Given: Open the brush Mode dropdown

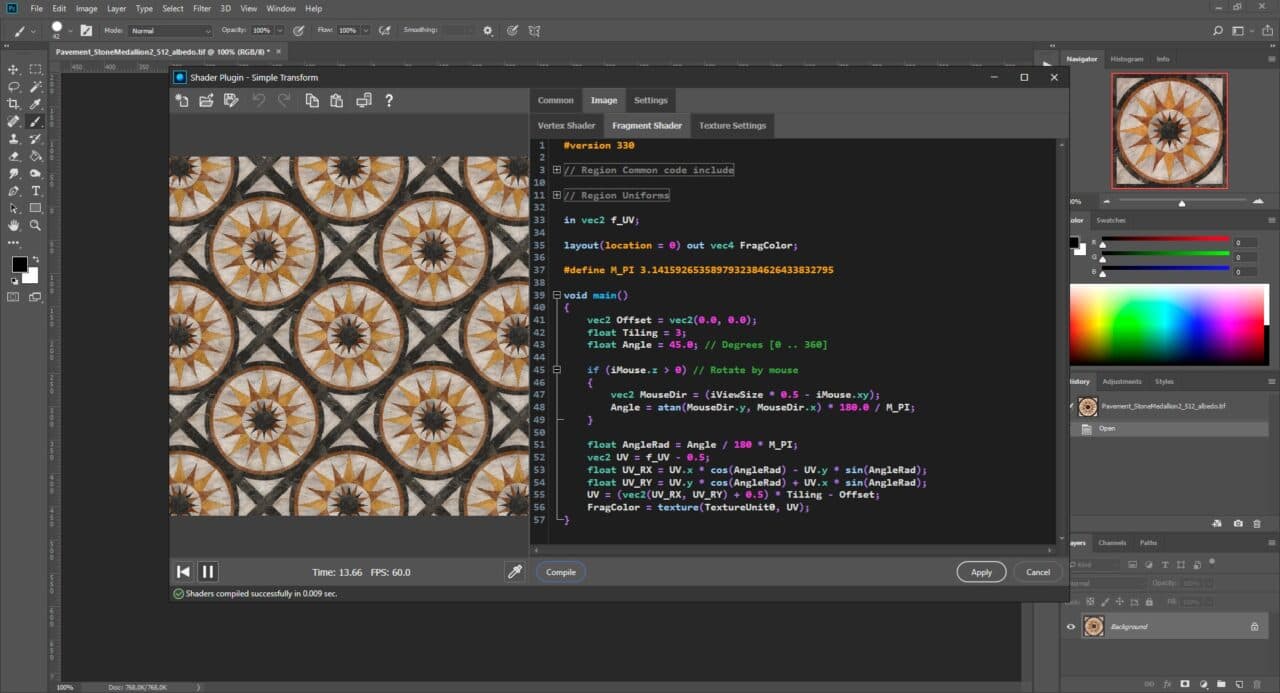Looking at the screenshot, I should point(170,31).
